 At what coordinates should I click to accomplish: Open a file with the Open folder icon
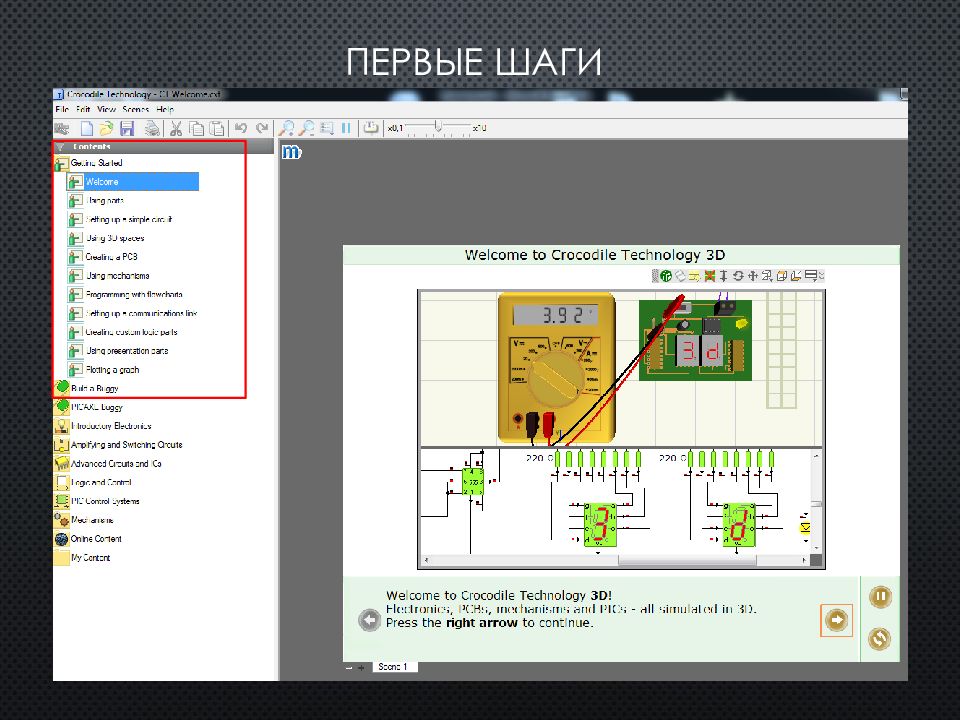click(106, 128)
